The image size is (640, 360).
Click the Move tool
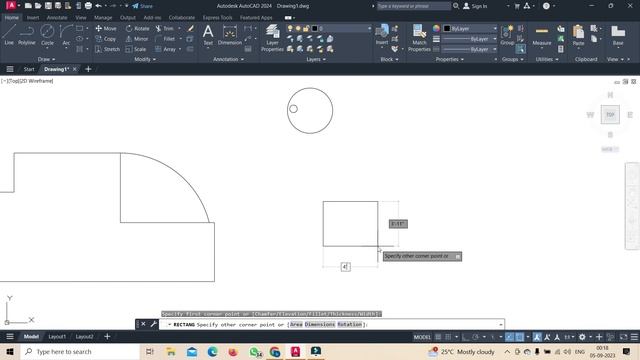[x=106, y=29]
